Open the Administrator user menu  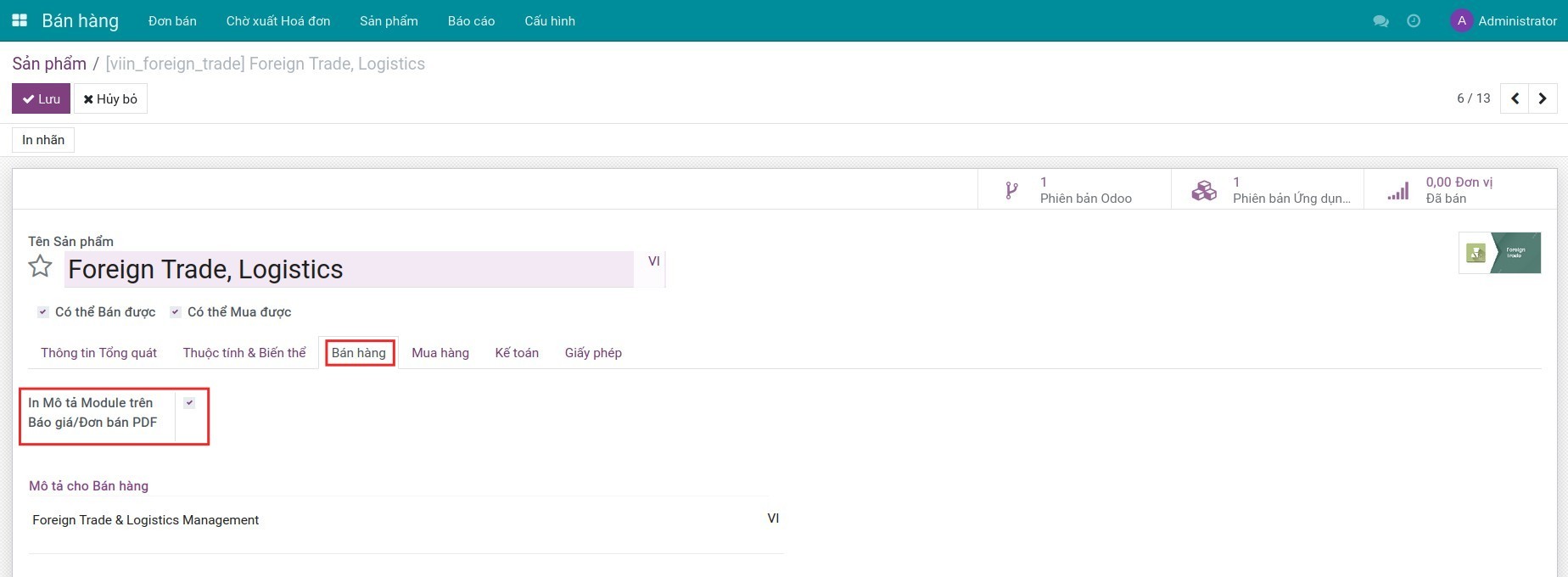(x=1504, y=21)
